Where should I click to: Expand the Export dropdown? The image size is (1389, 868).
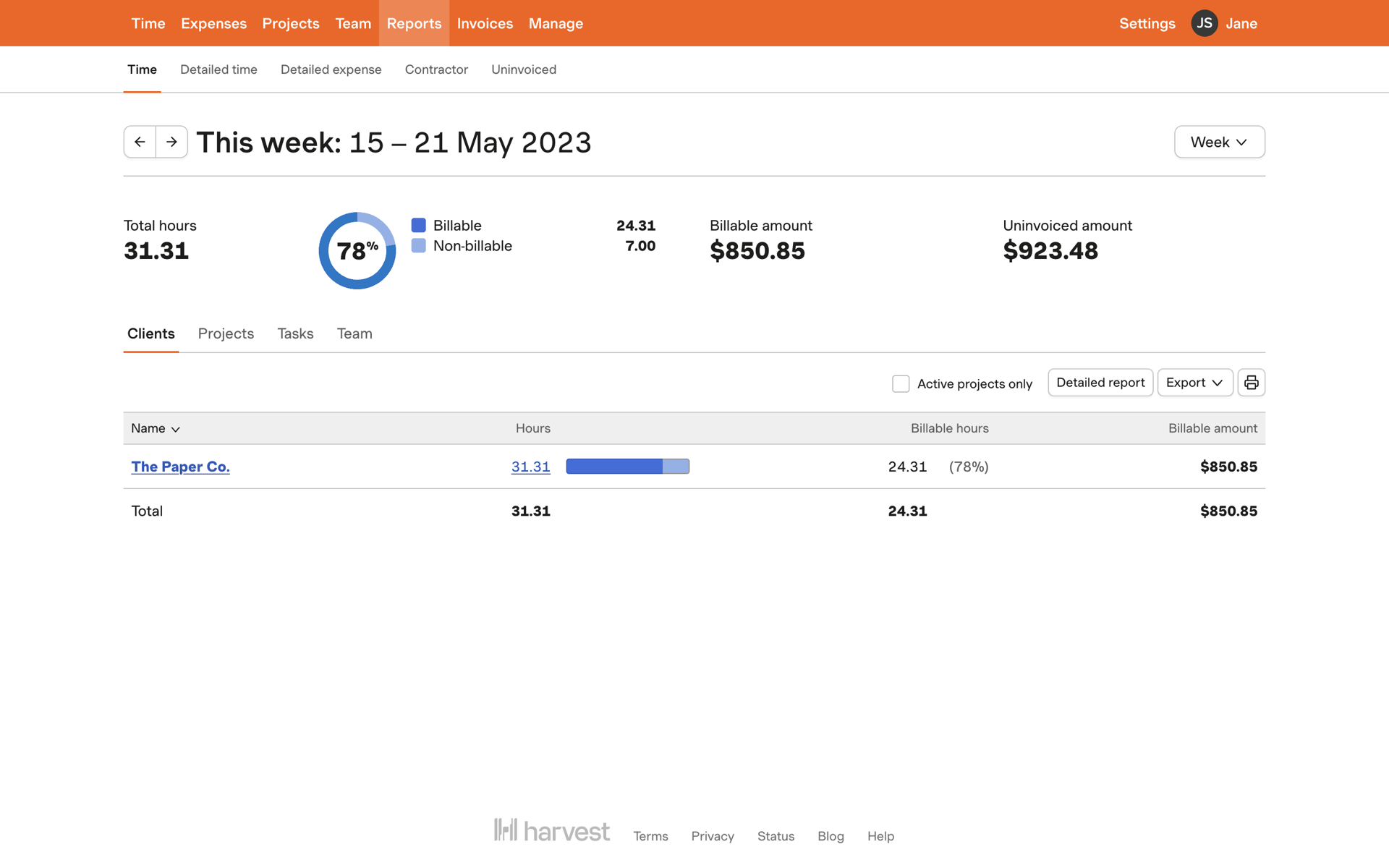[1194, 383]
